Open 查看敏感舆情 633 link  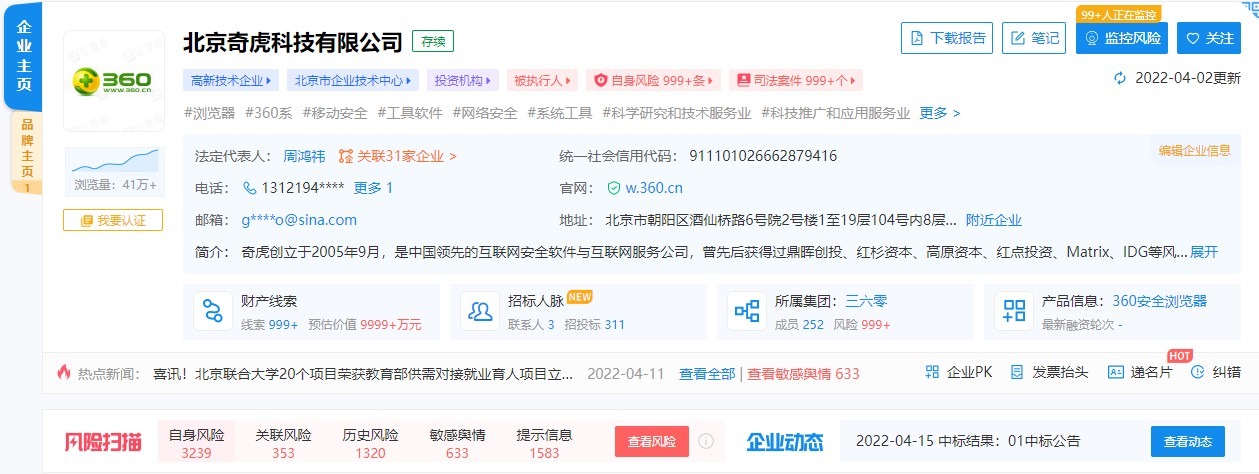(x=803, y=373)
